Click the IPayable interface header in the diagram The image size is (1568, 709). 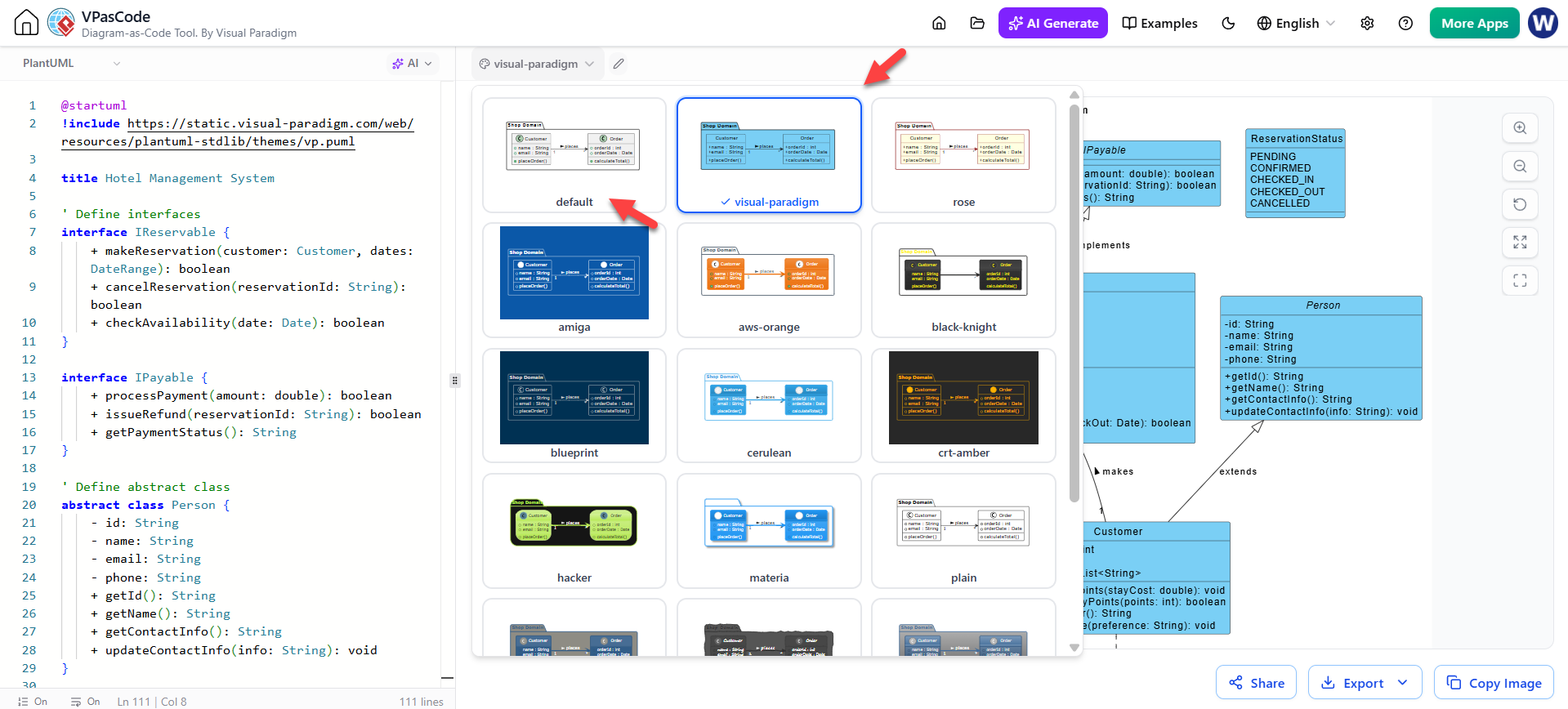point(1152,150)
